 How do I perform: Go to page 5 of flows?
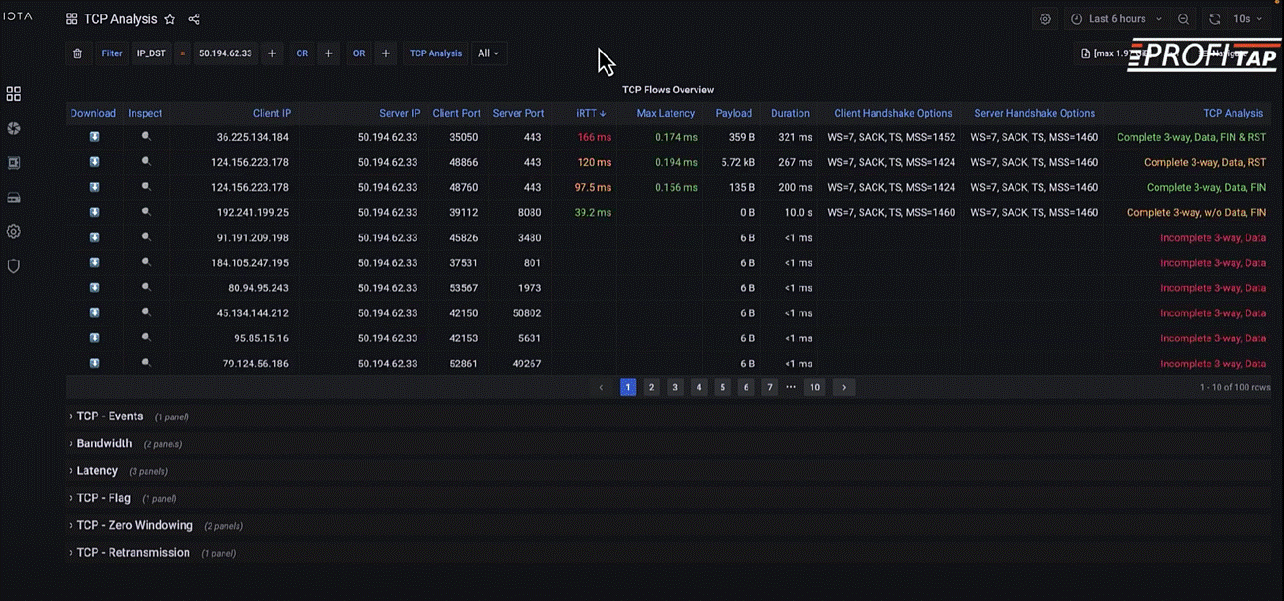722,387
